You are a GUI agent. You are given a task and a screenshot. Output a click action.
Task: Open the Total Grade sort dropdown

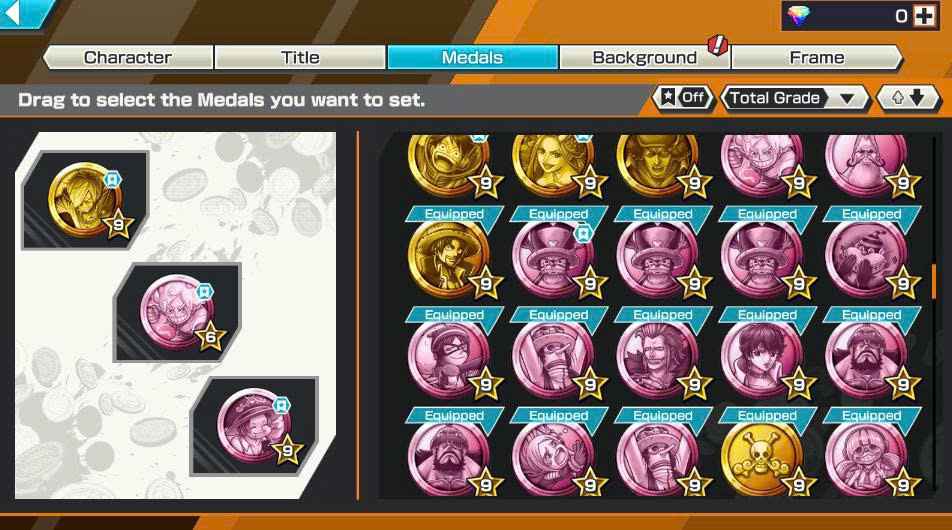[794, 97]
